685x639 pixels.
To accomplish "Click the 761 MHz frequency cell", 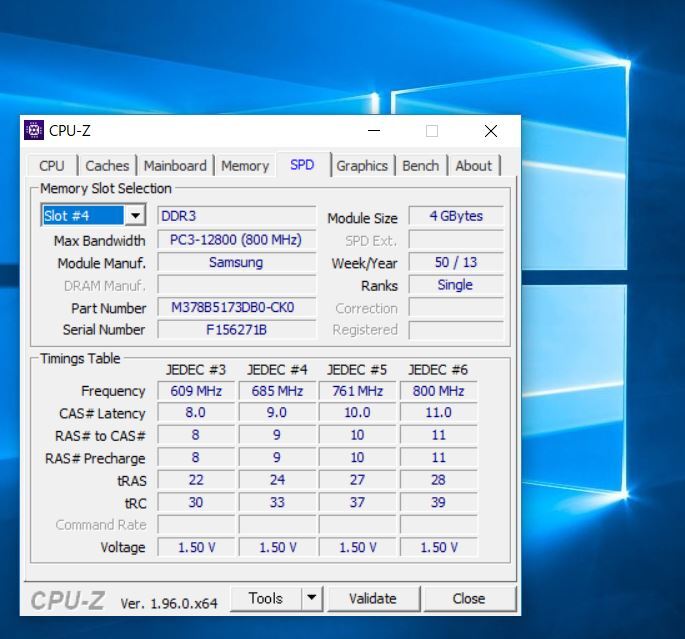I will tap(357, 391).
